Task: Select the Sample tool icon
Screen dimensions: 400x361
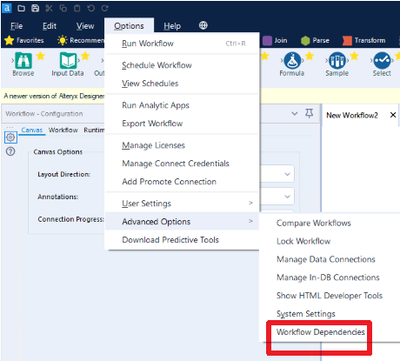Action: 337,61
